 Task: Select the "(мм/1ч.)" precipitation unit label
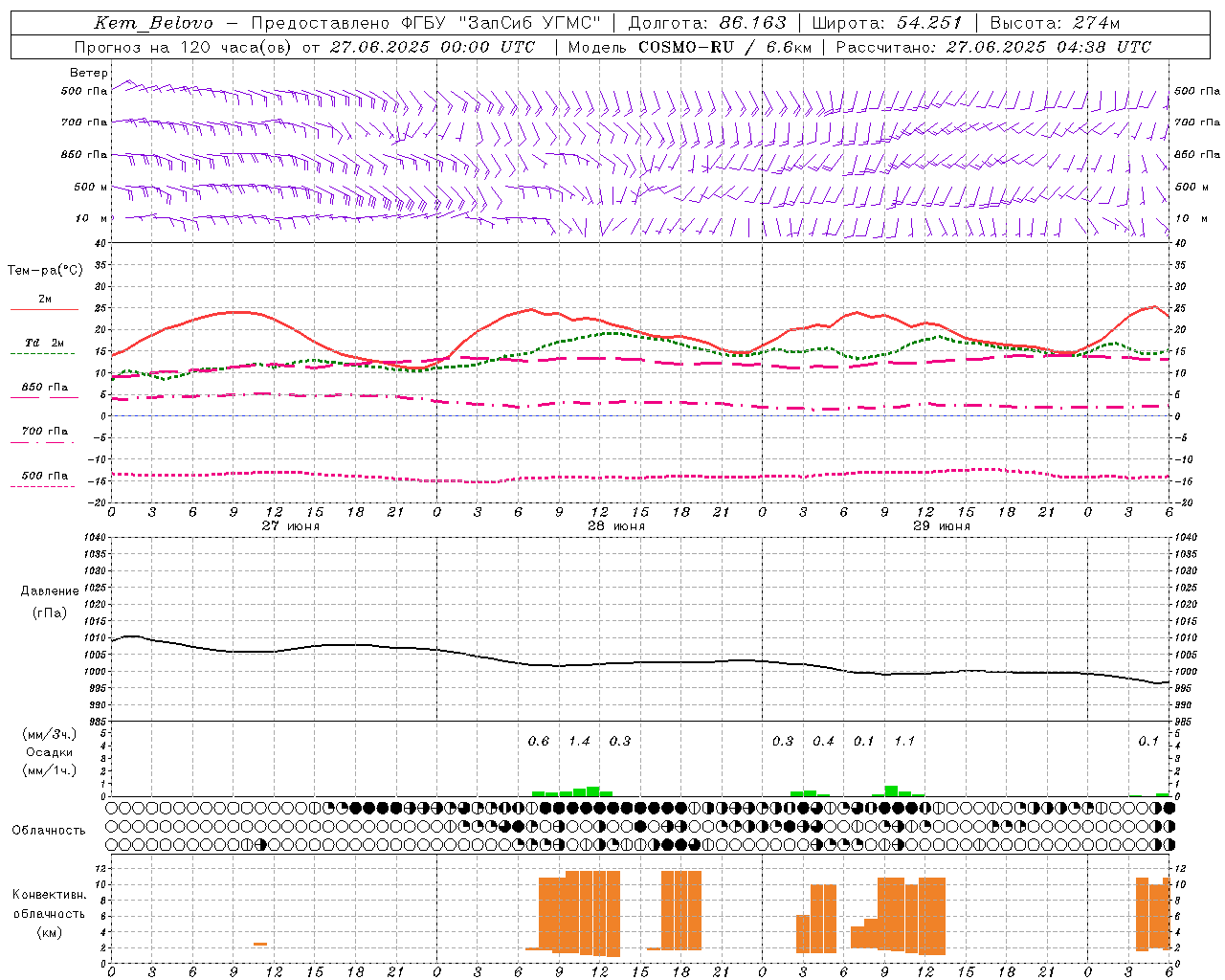point(49,770)
